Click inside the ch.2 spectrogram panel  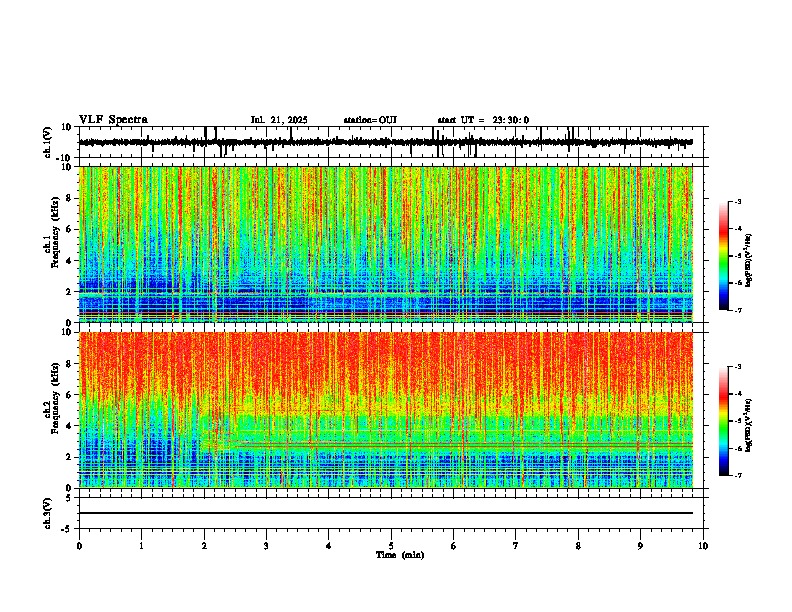(386, 410)
